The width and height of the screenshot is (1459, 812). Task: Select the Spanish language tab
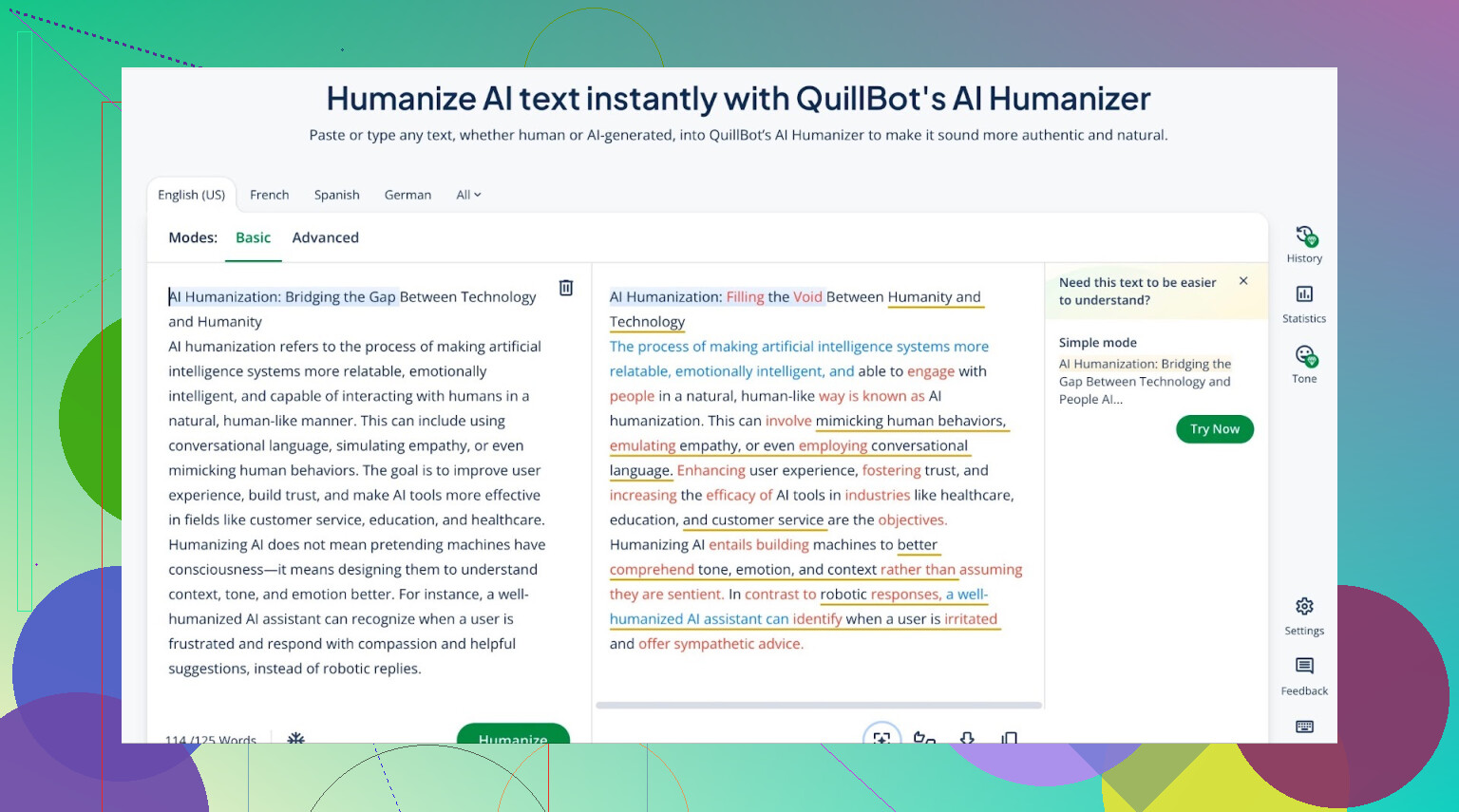[x=336, y=195]
